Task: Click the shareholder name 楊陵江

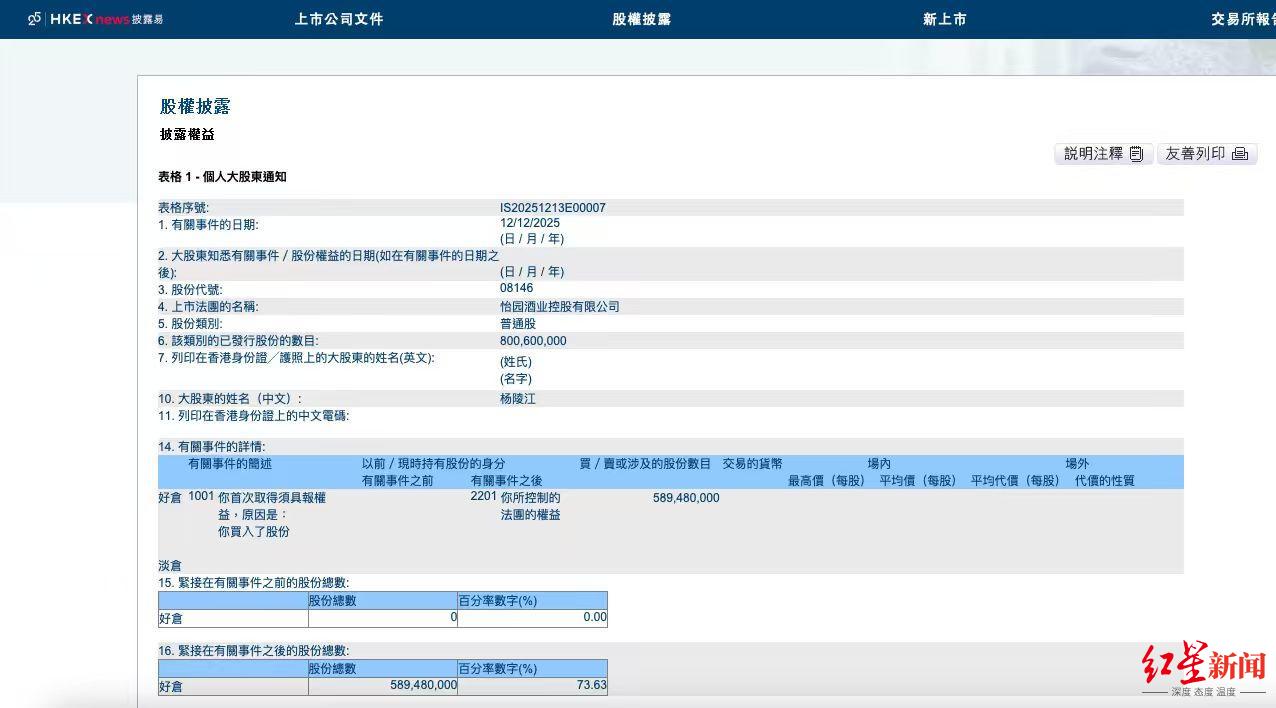Action: pyautogui.click(x=515, y=398)
